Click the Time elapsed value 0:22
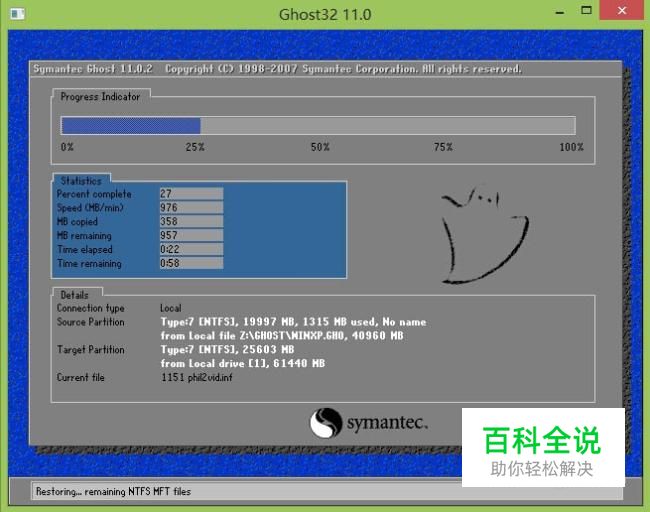The image size is (650, 512). [192, 249]
